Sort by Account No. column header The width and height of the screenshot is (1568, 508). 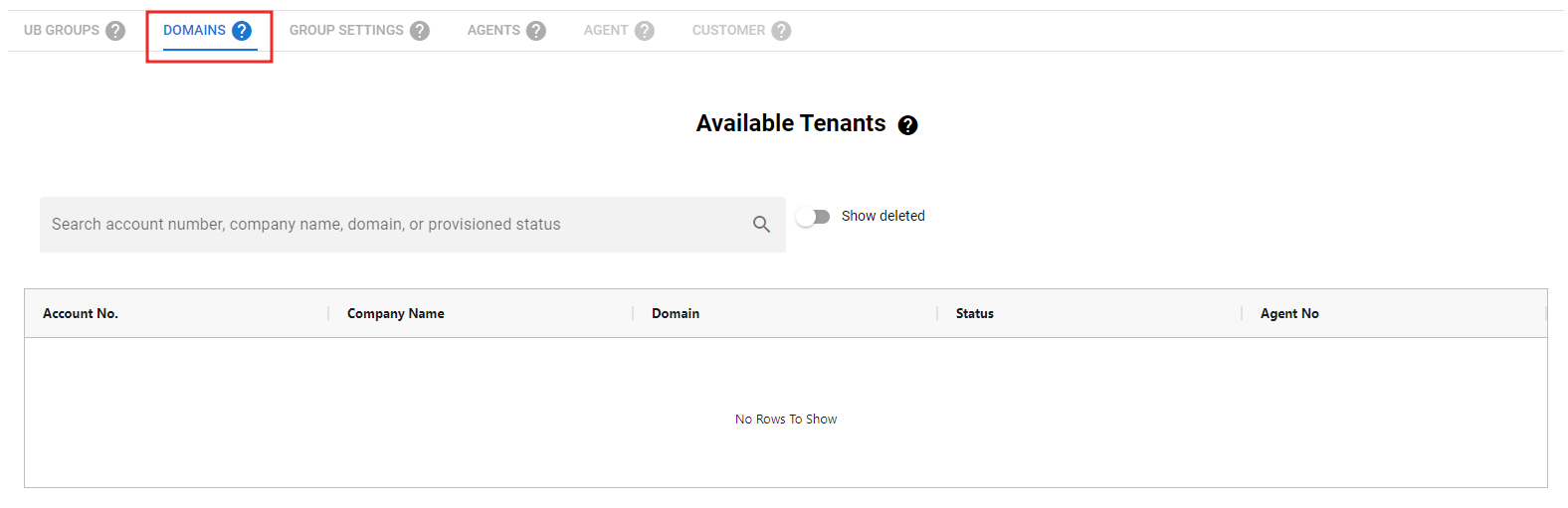tap(81, 314)
